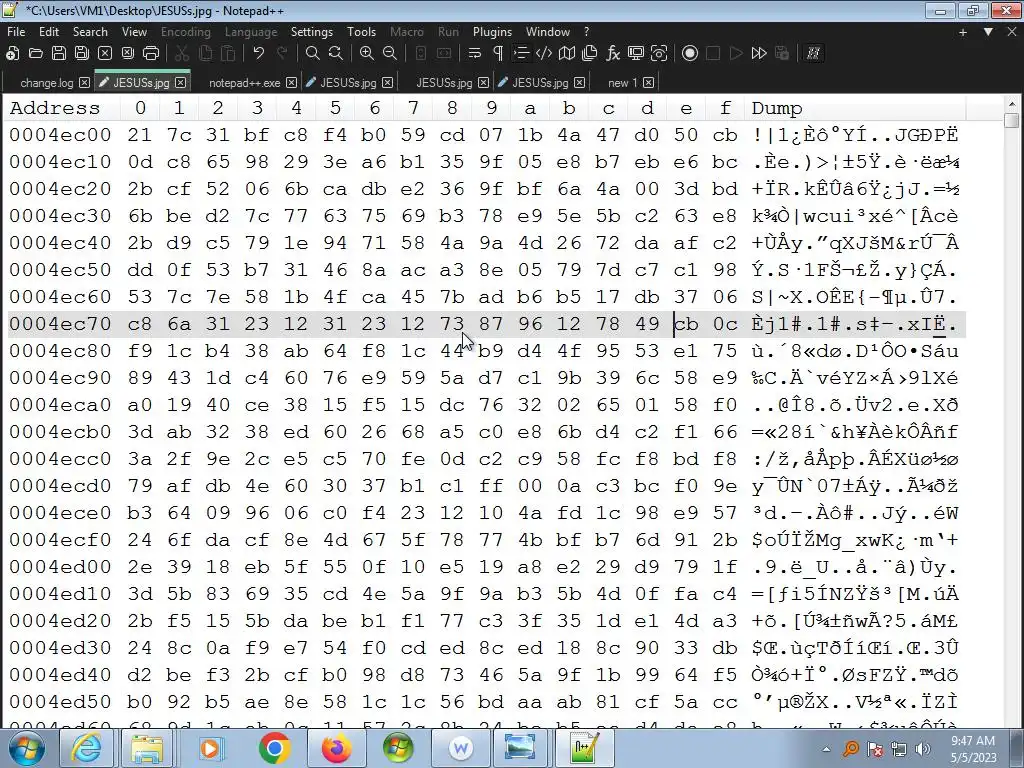This screenshot has width=1024, height=768.
Task: Save the current file via toolbar
Action: pos(59,54)
